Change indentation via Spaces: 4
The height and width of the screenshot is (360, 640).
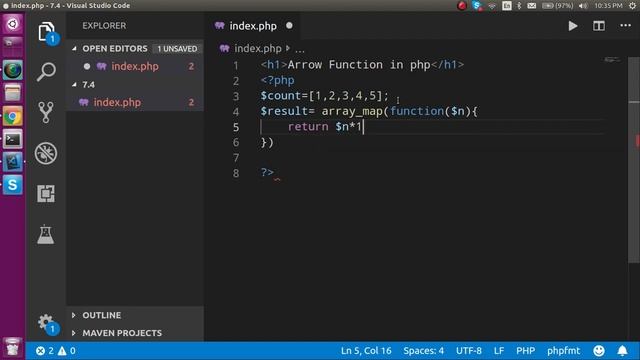pyautogui.click(x=423, y=351)
